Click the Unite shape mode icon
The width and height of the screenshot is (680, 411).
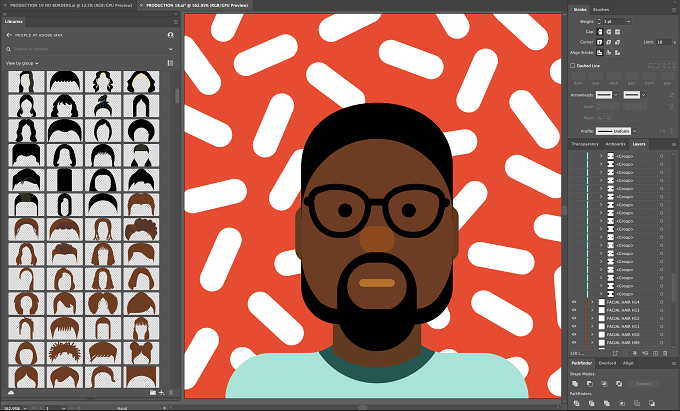click(x=575, y=384)
